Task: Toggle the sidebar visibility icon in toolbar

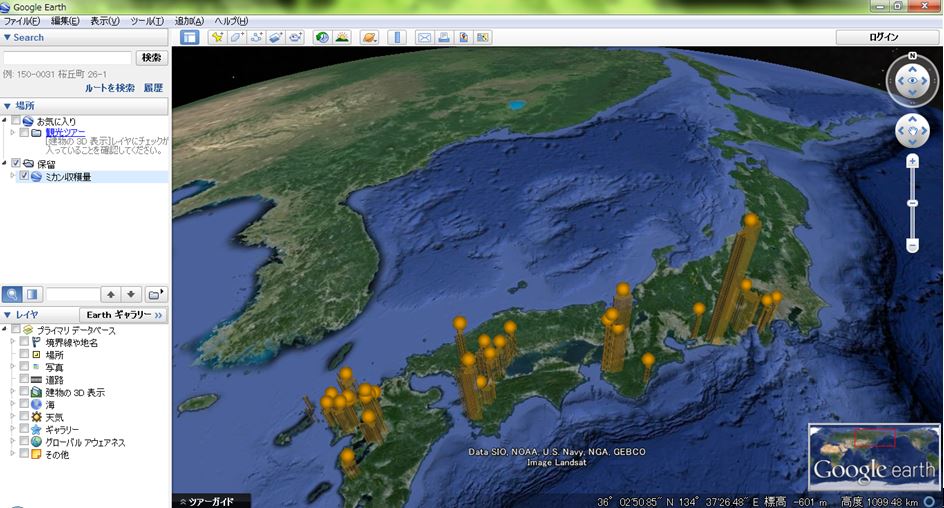Action: (190, 37)
